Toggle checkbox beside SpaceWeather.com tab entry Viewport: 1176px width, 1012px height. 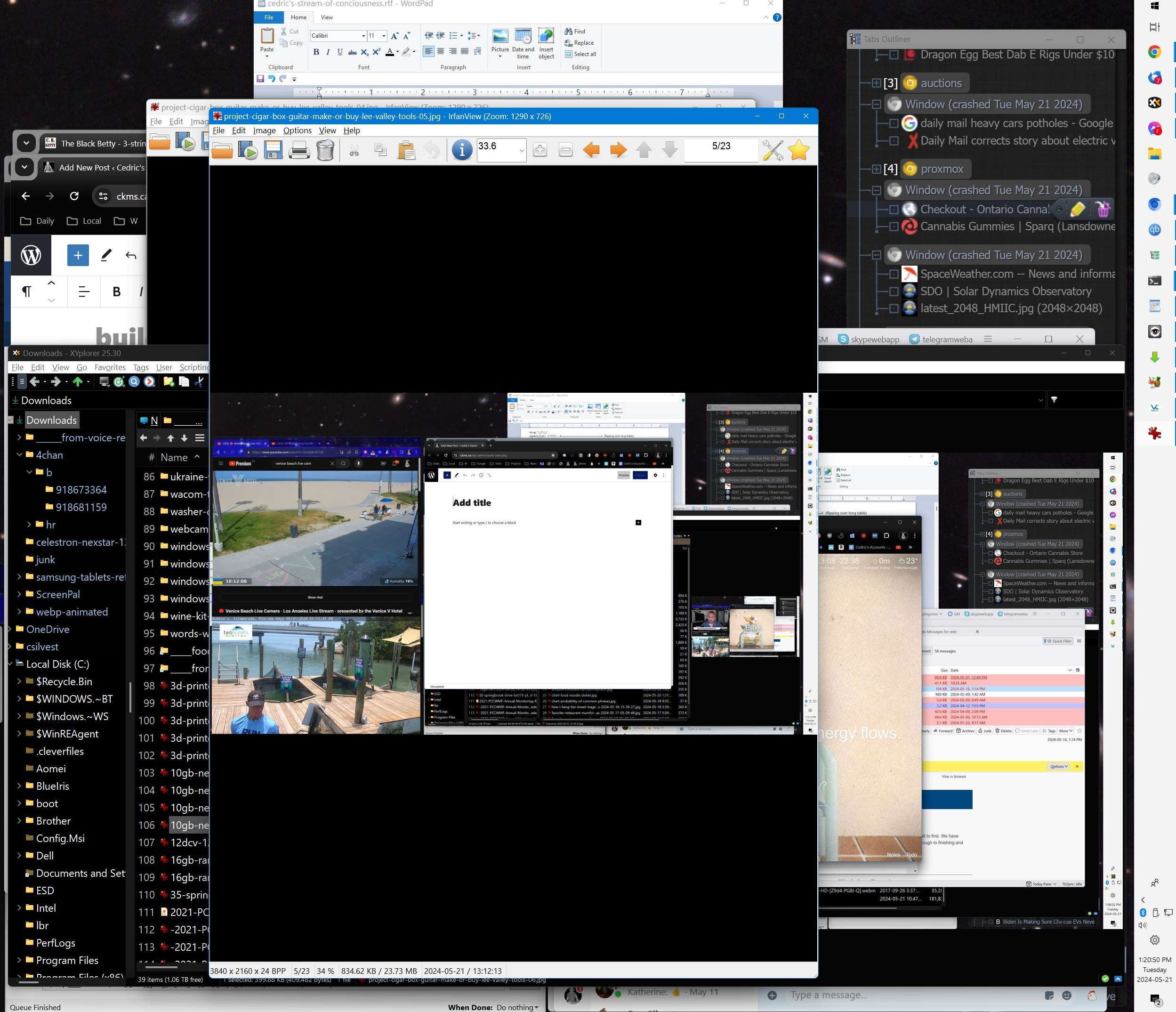[894, 274]
